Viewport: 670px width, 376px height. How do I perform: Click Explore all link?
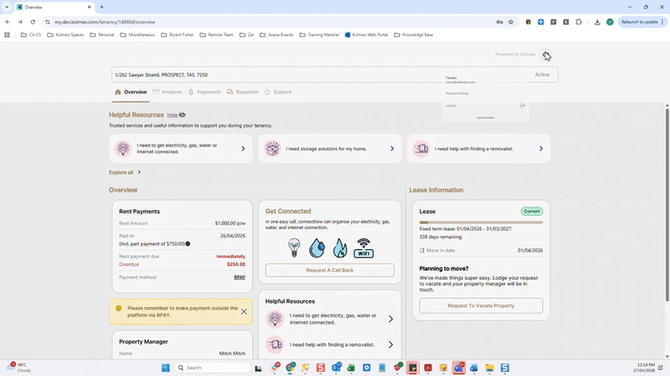coord(124,172)
